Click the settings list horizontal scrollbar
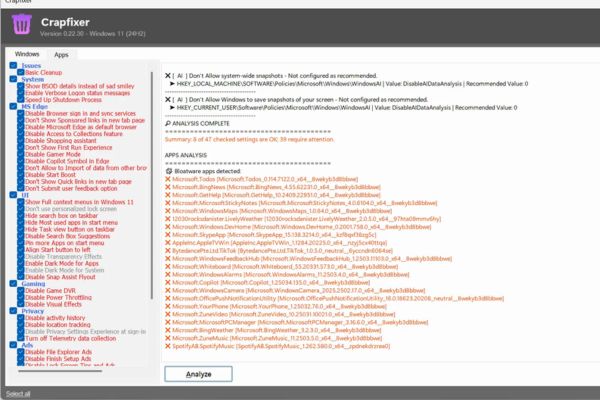Screen dimensions: 600x400 coord(60,371)
